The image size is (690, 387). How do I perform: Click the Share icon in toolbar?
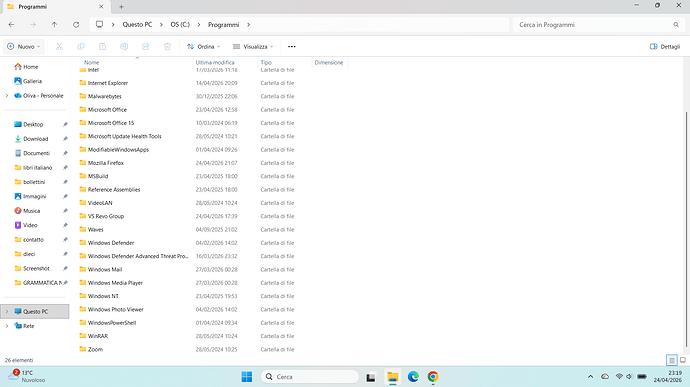146,46
